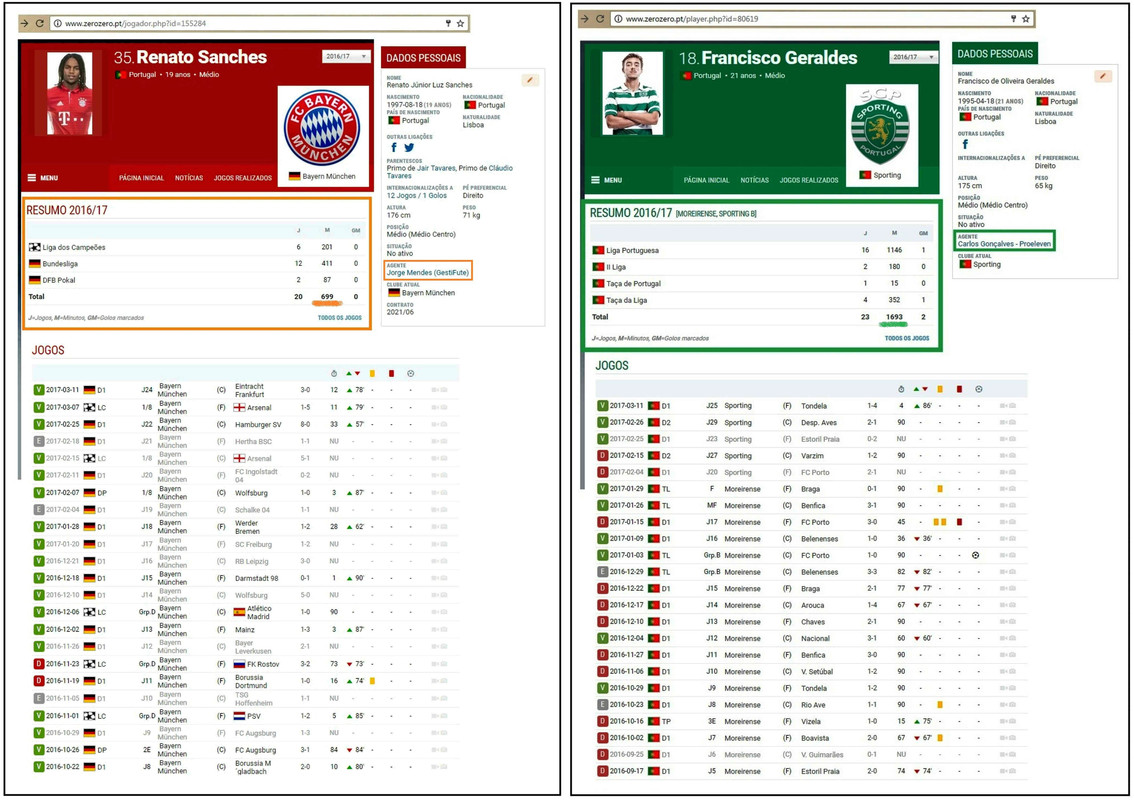Viewport: 1134px width, 800px height.
Task: Click TODOS OS JOGOS link in Geraldes summary
Action: click(x=907, y=339)
